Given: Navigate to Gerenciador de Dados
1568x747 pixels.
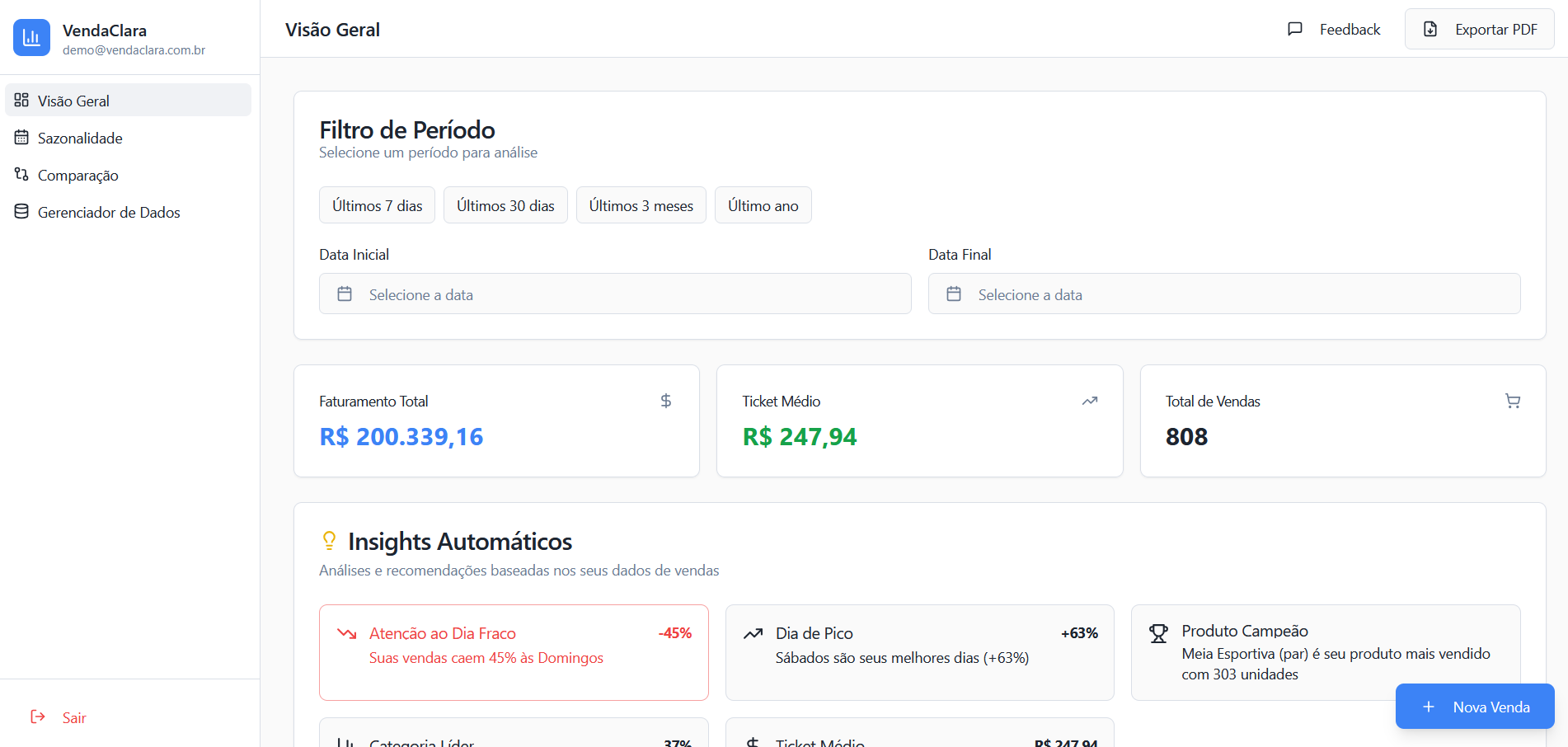Looking at the screenshot, I should pos(128,212).
